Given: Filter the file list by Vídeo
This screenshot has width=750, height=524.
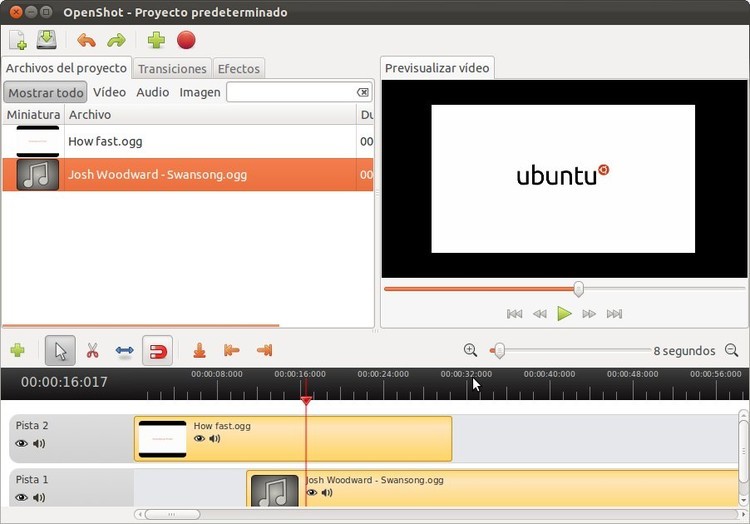Looking at the screenshot, I should tap(110, 92).
